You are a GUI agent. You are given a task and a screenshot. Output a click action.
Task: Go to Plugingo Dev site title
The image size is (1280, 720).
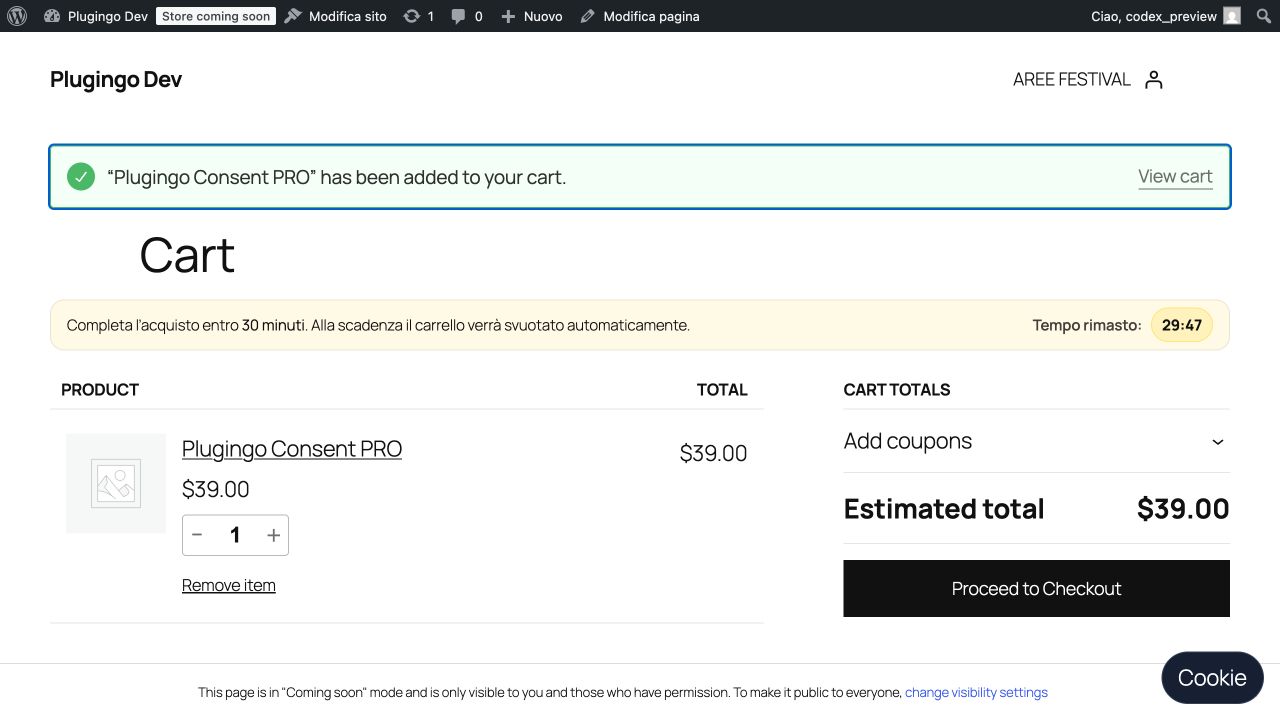(x=116, y=80)
